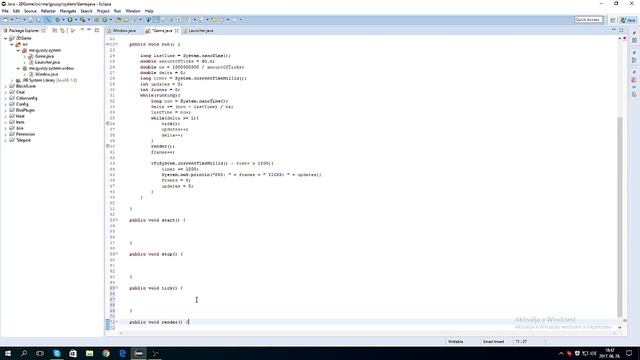Open the Package Explorer view menu arrow
Image resolution: width=640 pixels, height=360 pixels.
coord(82,30)
